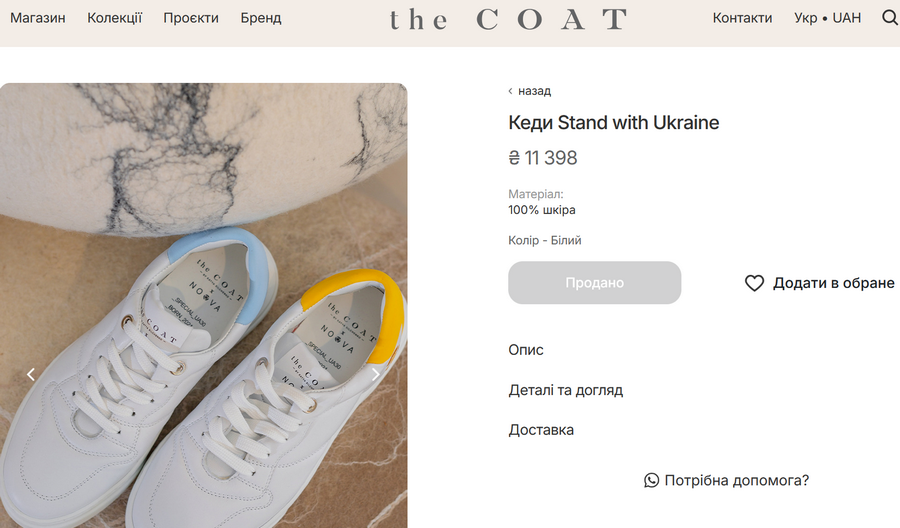Click the Потрібна допомога? link
Image resolution: width=900 pixels, height=528 pixels.
(x=736, y=481)
